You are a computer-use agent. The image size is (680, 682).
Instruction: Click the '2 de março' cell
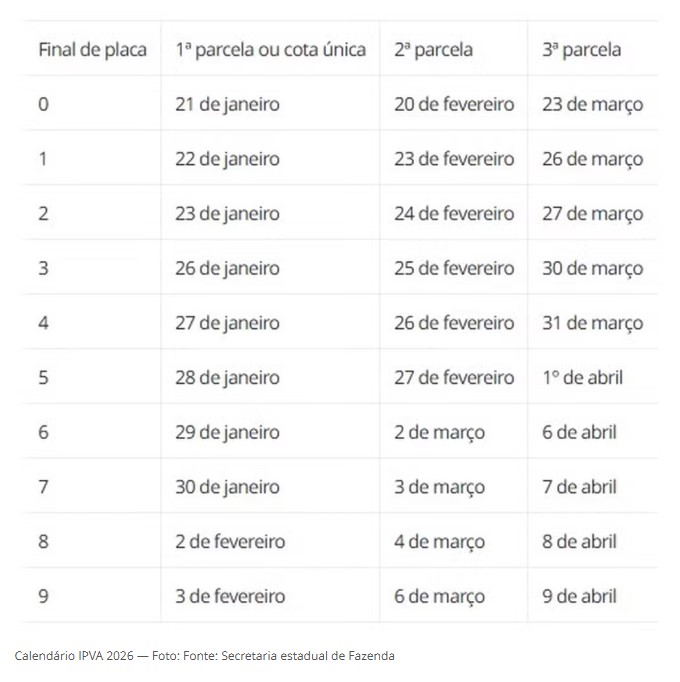[x=439, y=432]
